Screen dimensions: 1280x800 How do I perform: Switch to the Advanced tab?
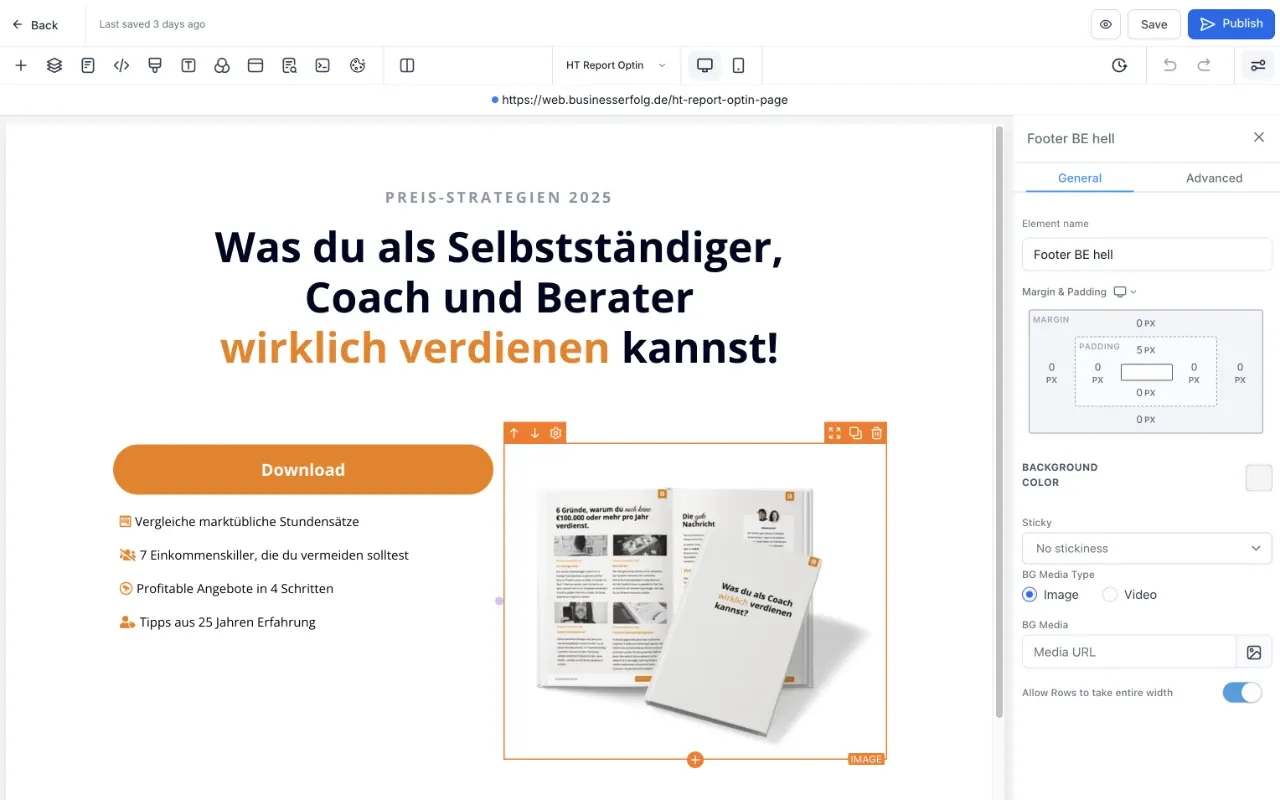[1214, 178]
